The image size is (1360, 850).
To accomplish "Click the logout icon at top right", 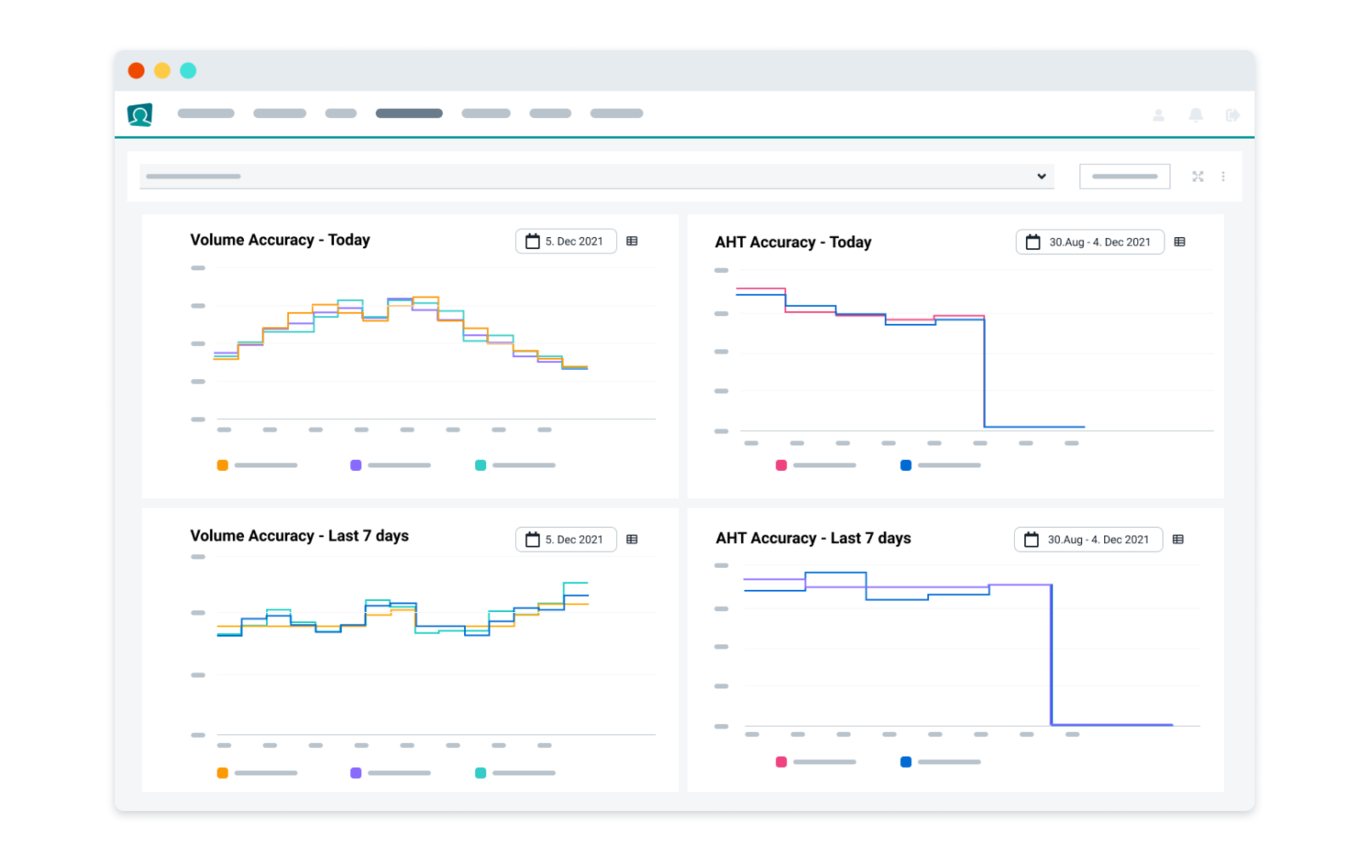I will (x=1231, y=114).
